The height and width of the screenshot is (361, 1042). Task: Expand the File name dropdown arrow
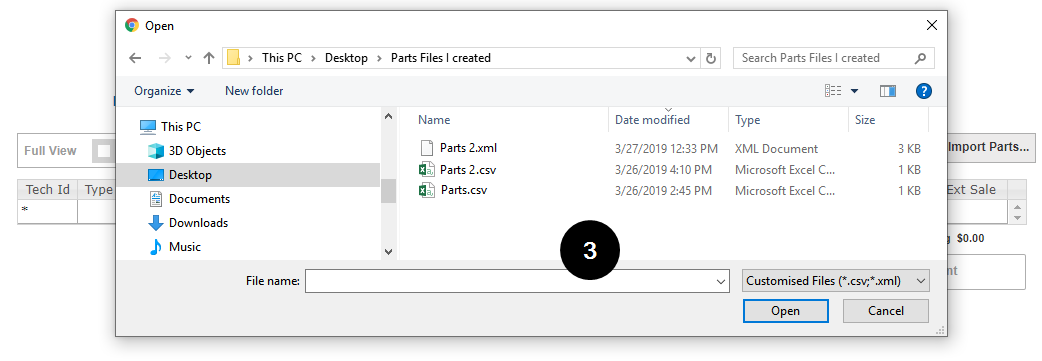[x=722, y=281]
